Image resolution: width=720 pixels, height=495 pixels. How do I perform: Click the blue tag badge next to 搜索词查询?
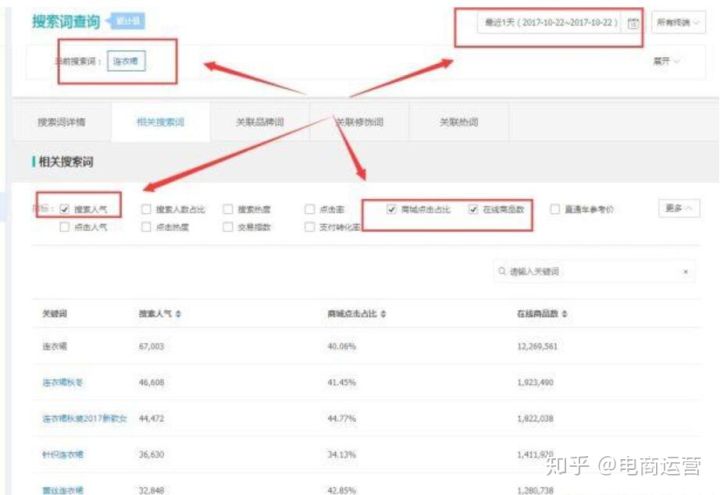point(126,21)
